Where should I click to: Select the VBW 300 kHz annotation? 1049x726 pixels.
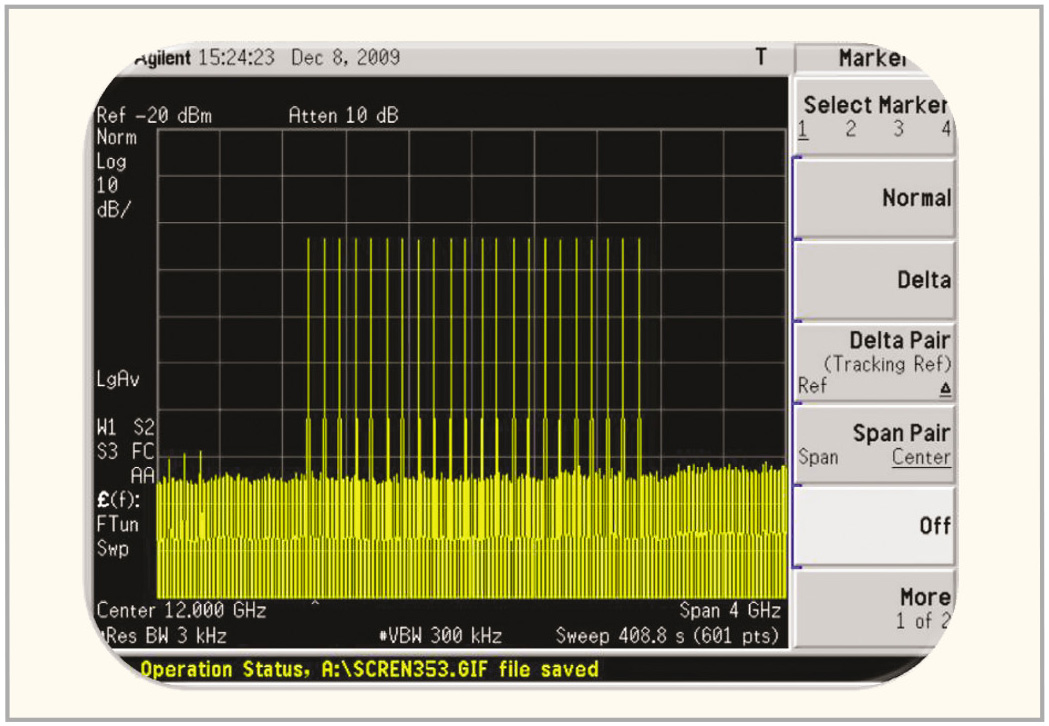(x=440, y=636)
